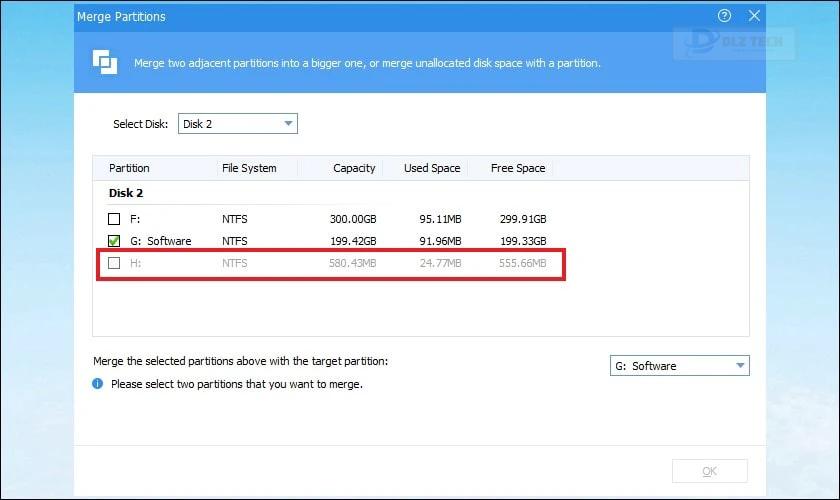Screen dimensions: 840x500
Task: Click the H: partition label
Action: point(136,263)
